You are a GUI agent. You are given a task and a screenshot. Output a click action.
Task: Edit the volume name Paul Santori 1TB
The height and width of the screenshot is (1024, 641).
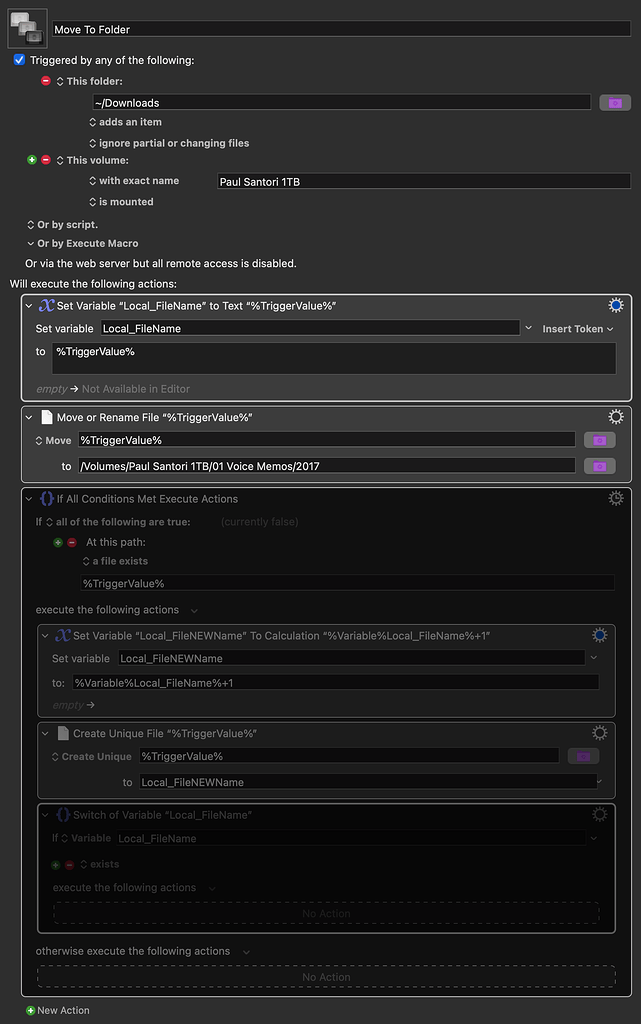coord(424,182)
